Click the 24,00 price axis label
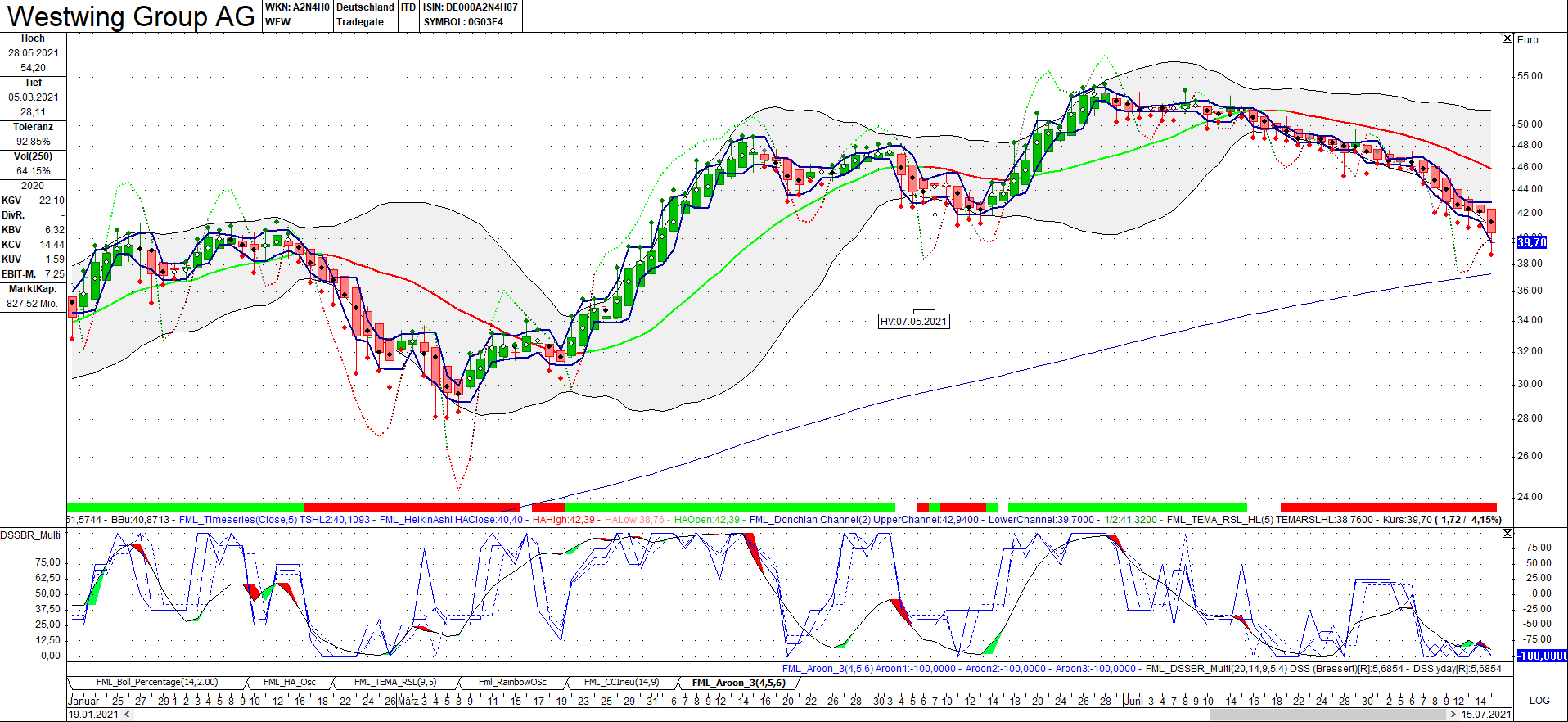This screenshot has height=722, width=1568. point(1530,497)
